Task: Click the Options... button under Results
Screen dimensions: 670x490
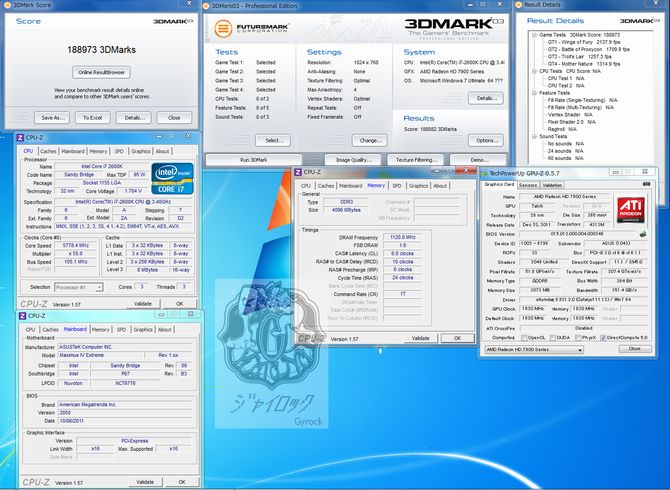Action: pos(486,140)
